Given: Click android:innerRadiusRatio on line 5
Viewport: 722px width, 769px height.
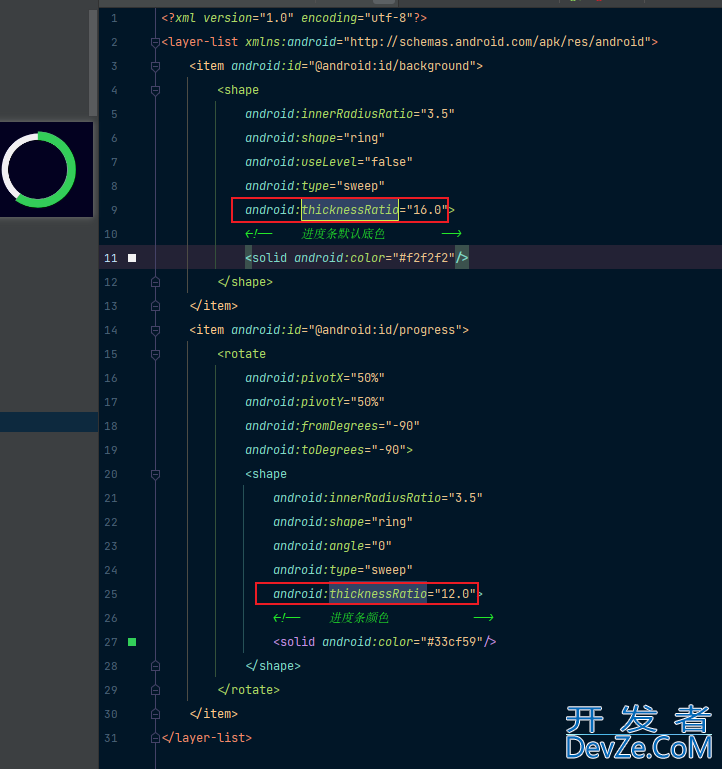Looking at the screenshot, I should [329, 114].
